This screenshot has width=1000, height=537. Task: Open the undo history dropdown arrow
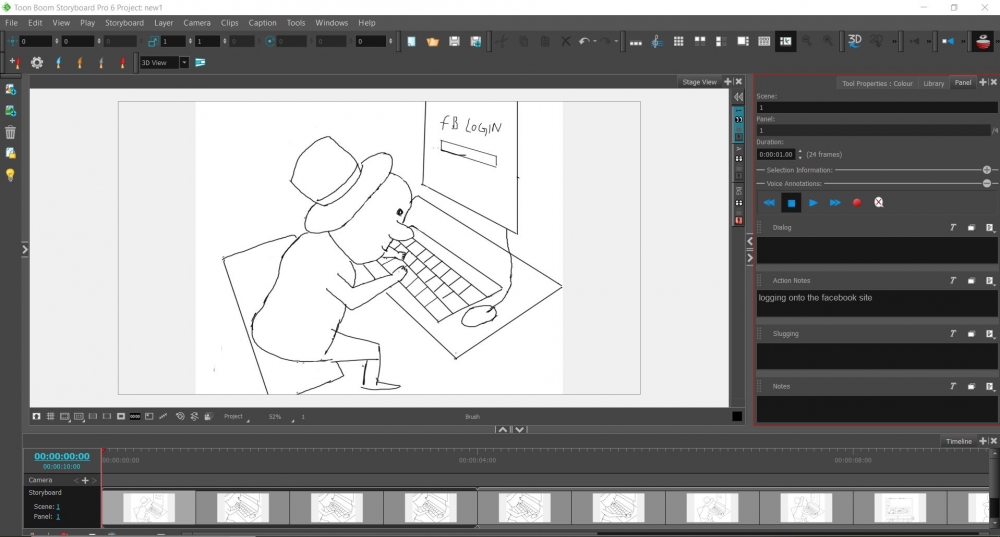pyautogui.click(x=595, y=41)
